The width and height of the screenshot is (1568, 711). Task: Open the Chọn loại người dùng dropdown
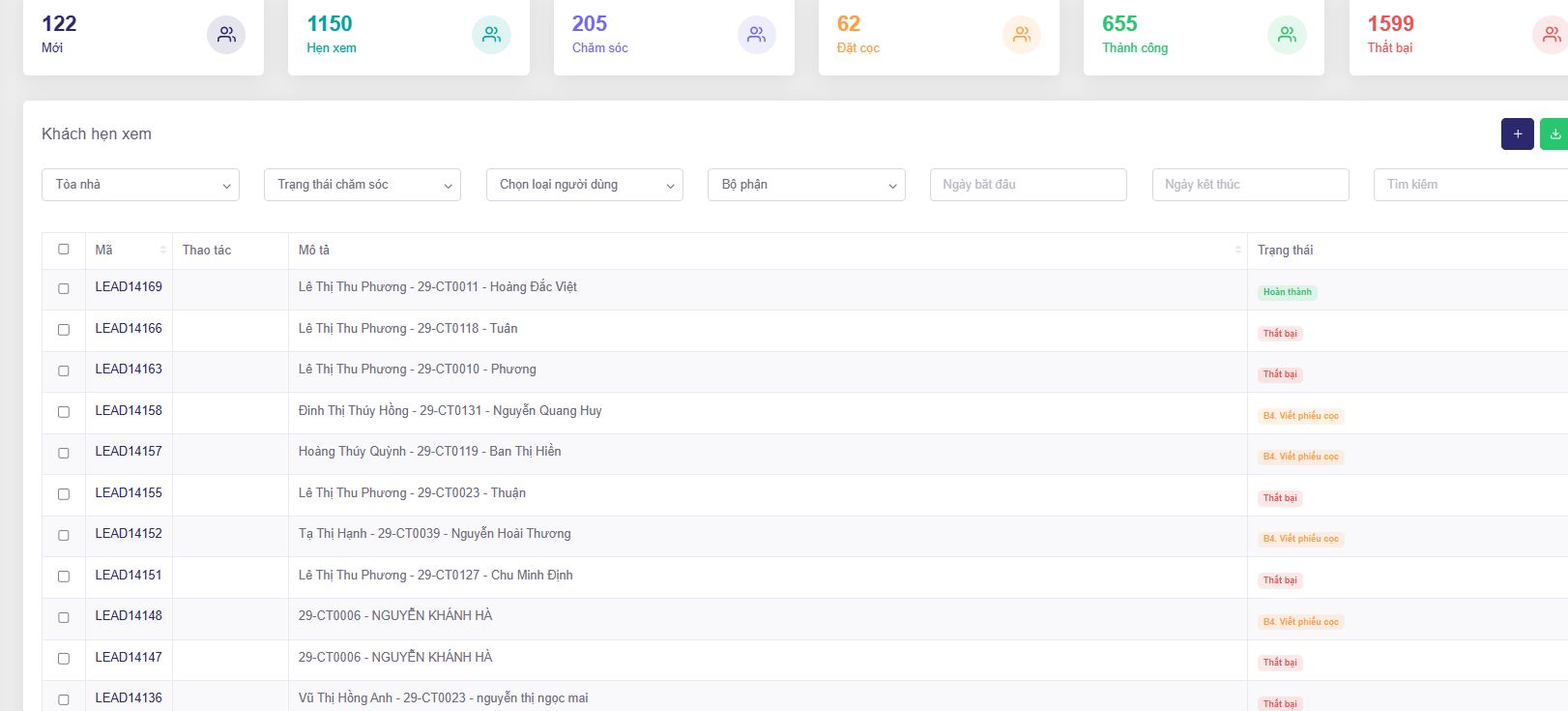585,185
